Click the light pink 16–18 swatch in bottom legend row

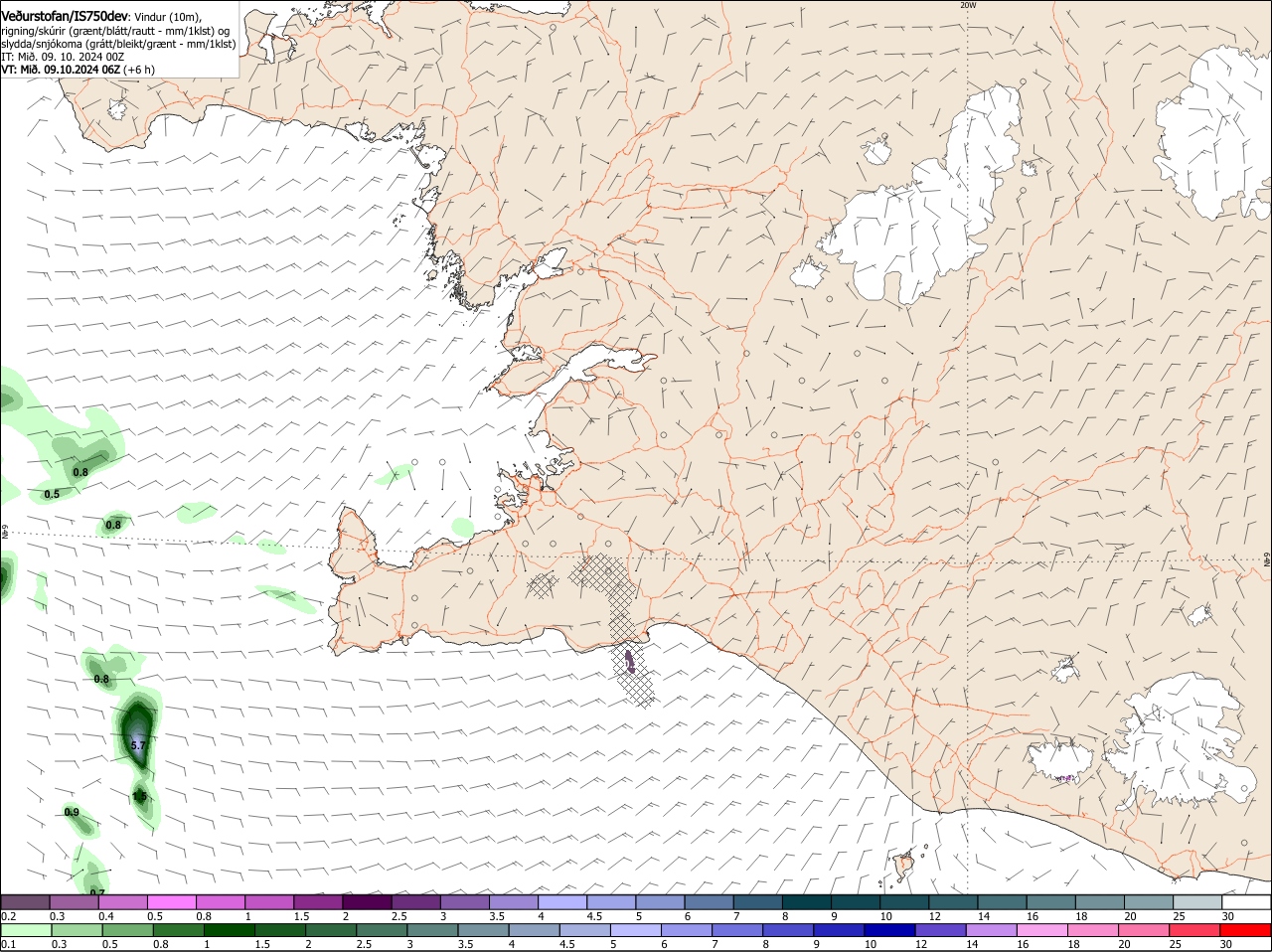tap(1041, 930)
